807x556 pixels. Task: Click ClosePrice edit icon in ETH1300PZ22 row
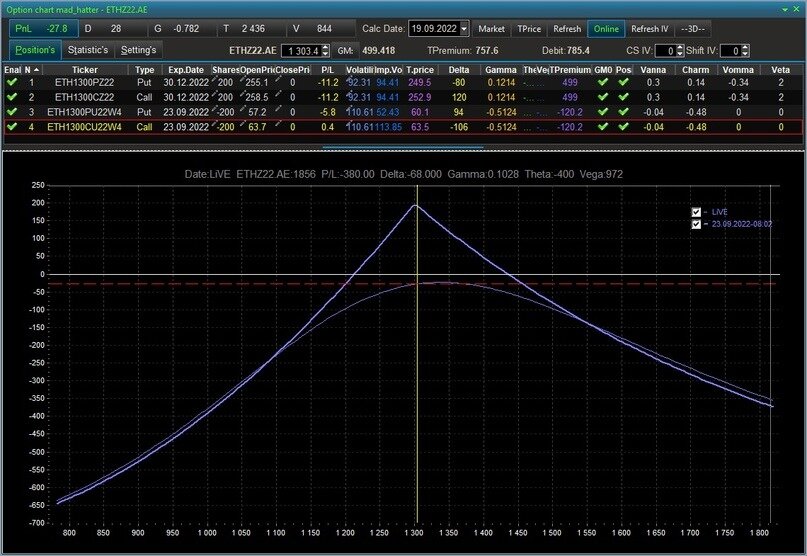pyautogui.click(x=278, y=79)
